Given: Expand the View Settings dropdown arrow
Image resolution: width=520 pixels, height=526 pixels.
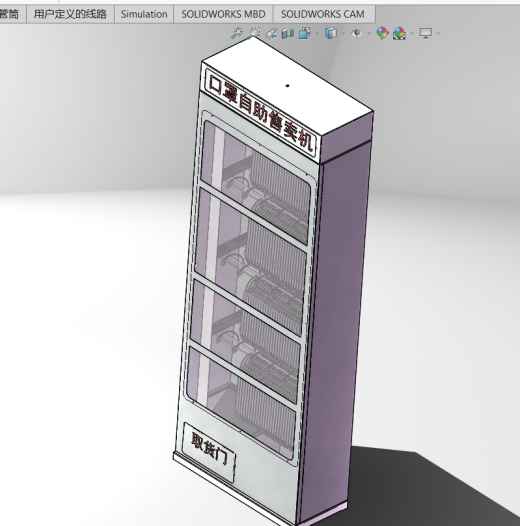Looking at the screenshot, I should tap(438, 33).
